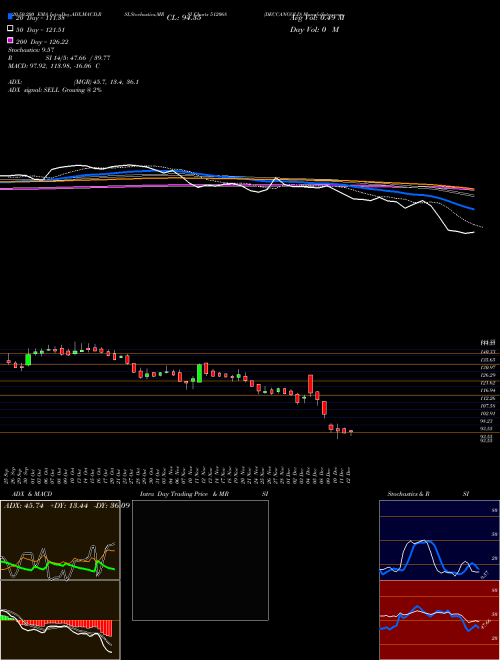The height and width of the screenshot is (660, 500).
Task: Select the '20 Day = 111.38' label
Action: [x=40, y=18]
